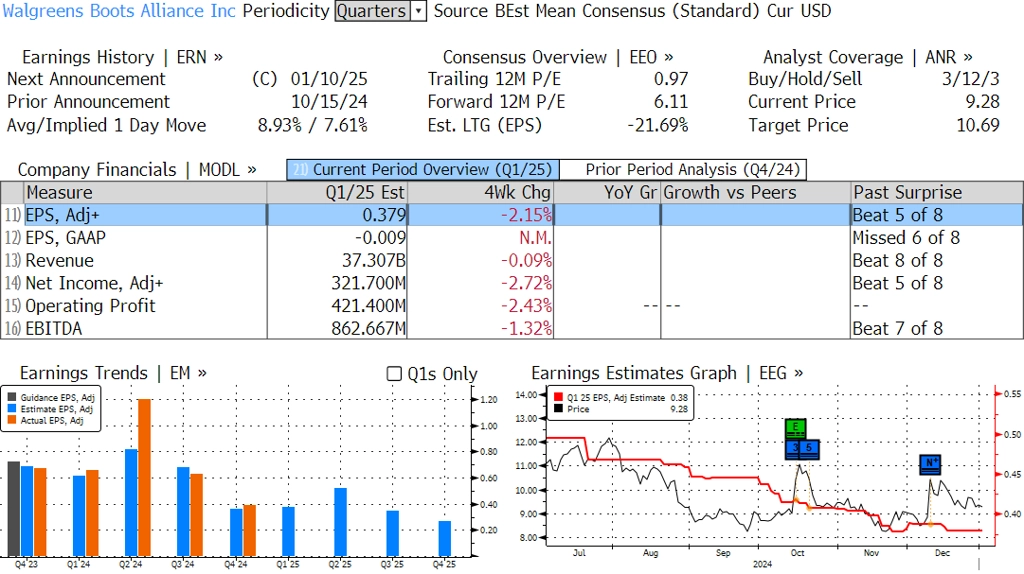Click the Q1/25 Est column header

(x=336, y=193)
